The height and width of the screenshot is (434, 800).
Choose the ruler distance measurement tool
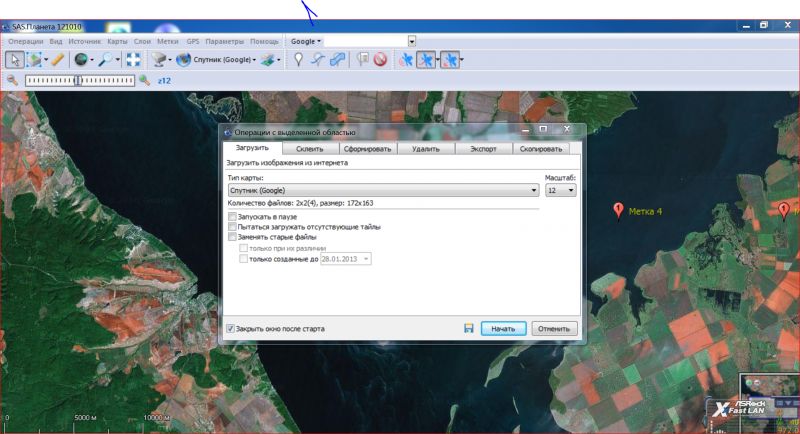(x=58, y=60)
